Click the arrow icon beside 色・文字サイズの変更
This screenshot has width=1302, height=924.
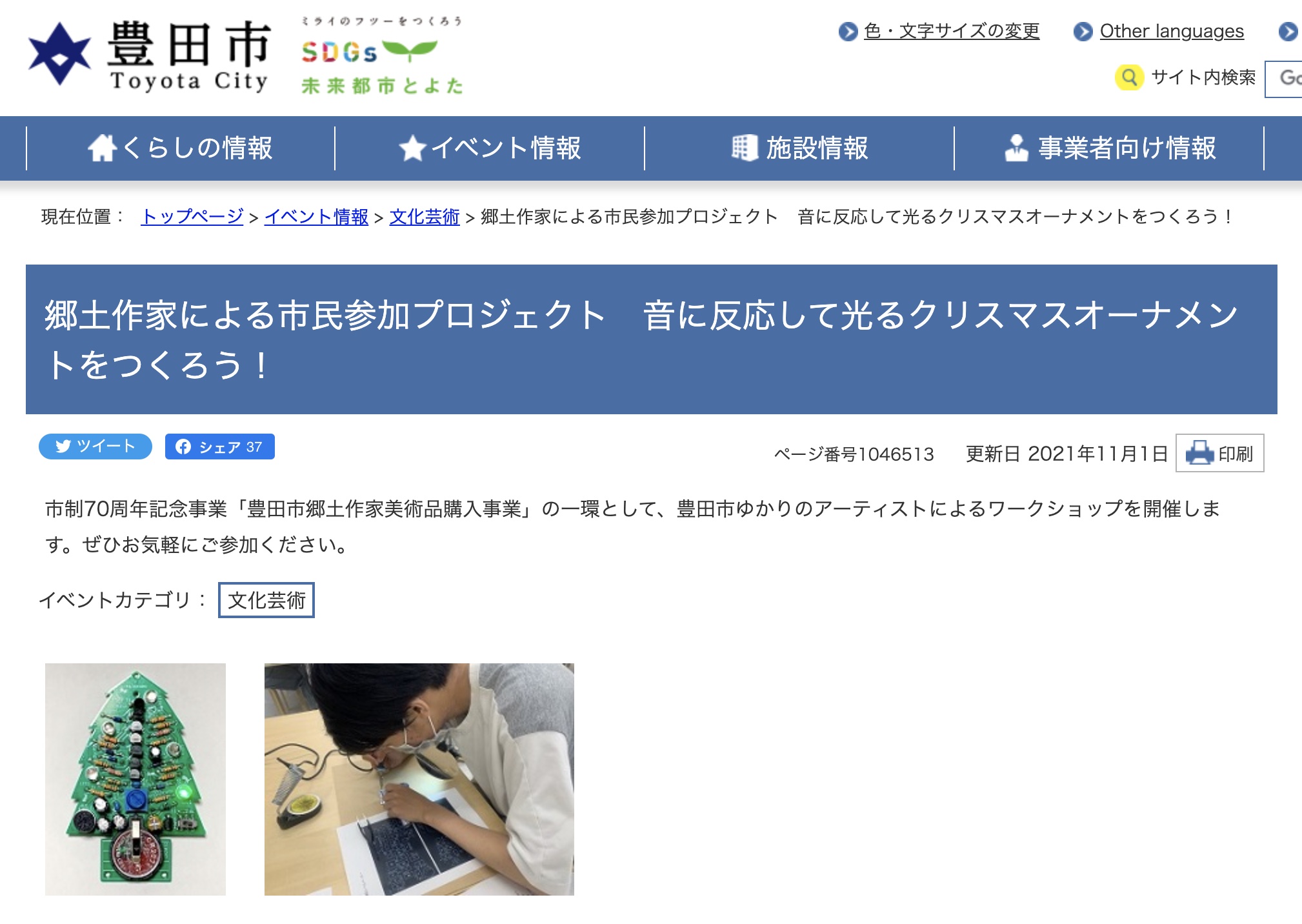848,32
